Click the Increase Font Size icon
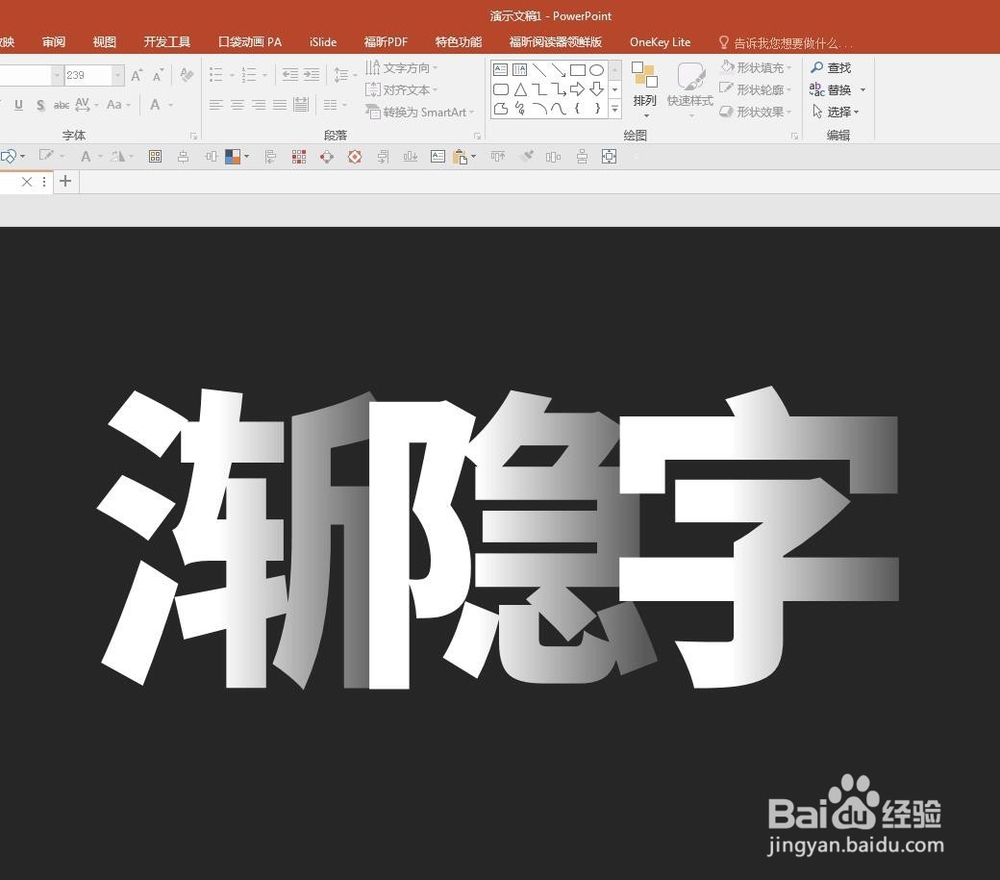 pos(136,75)
